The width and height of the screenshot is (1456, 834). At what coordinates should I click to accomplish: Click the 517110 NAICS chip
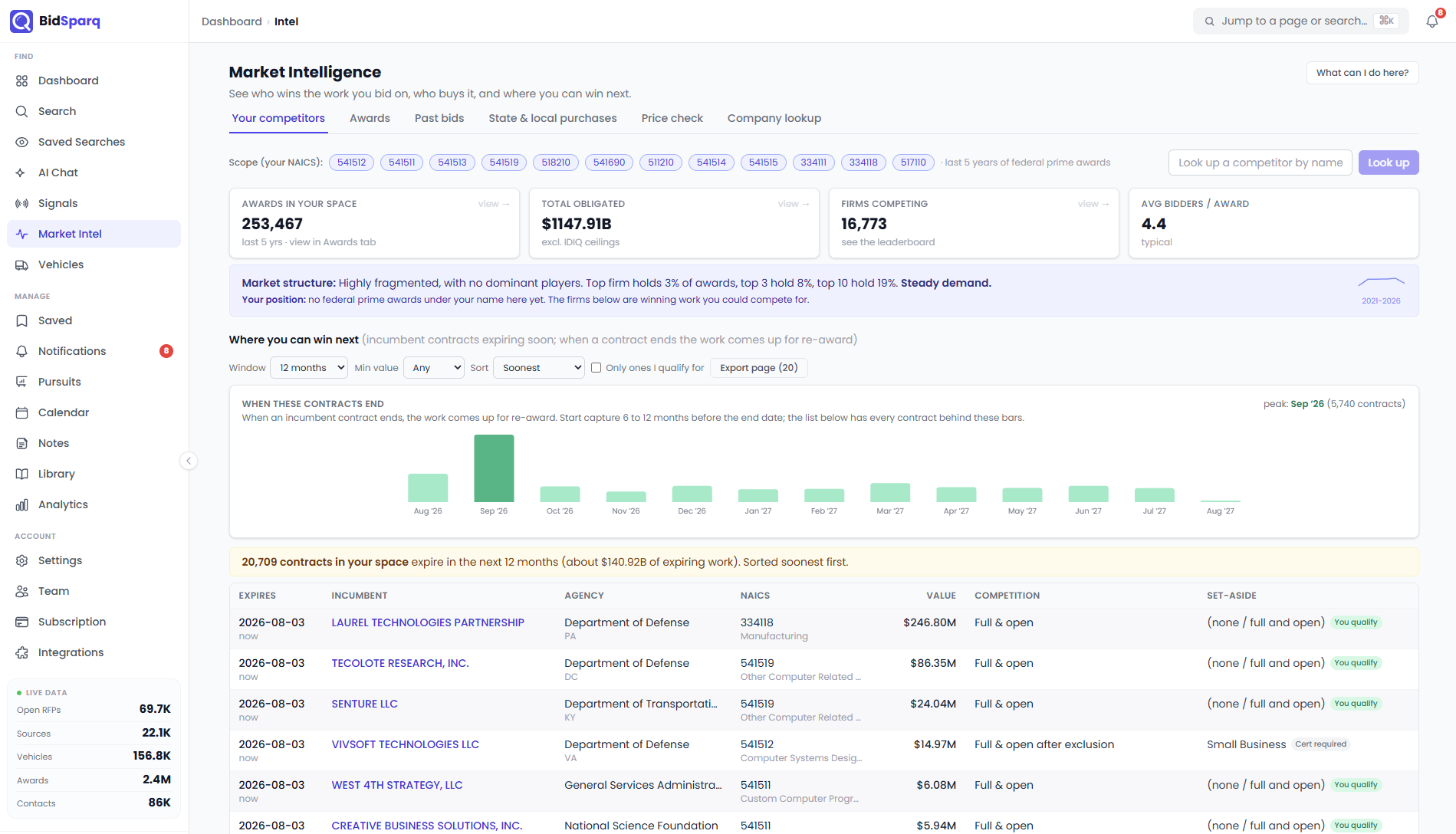913,163
